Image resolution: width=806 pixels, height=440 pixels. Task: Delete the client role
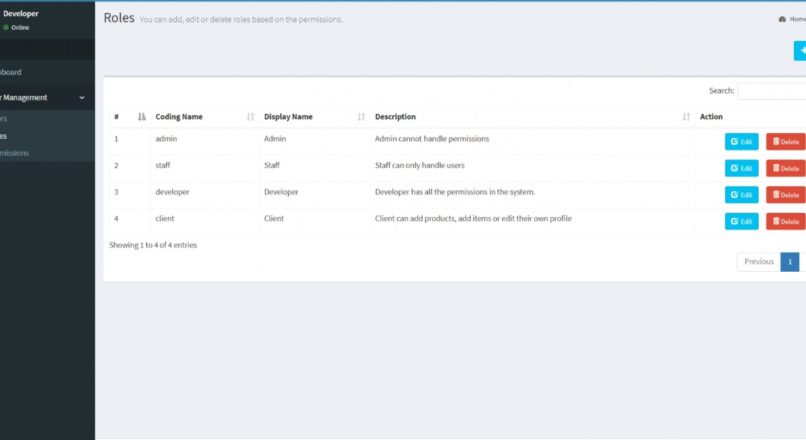pyautogui.click(x=785, y=221)
